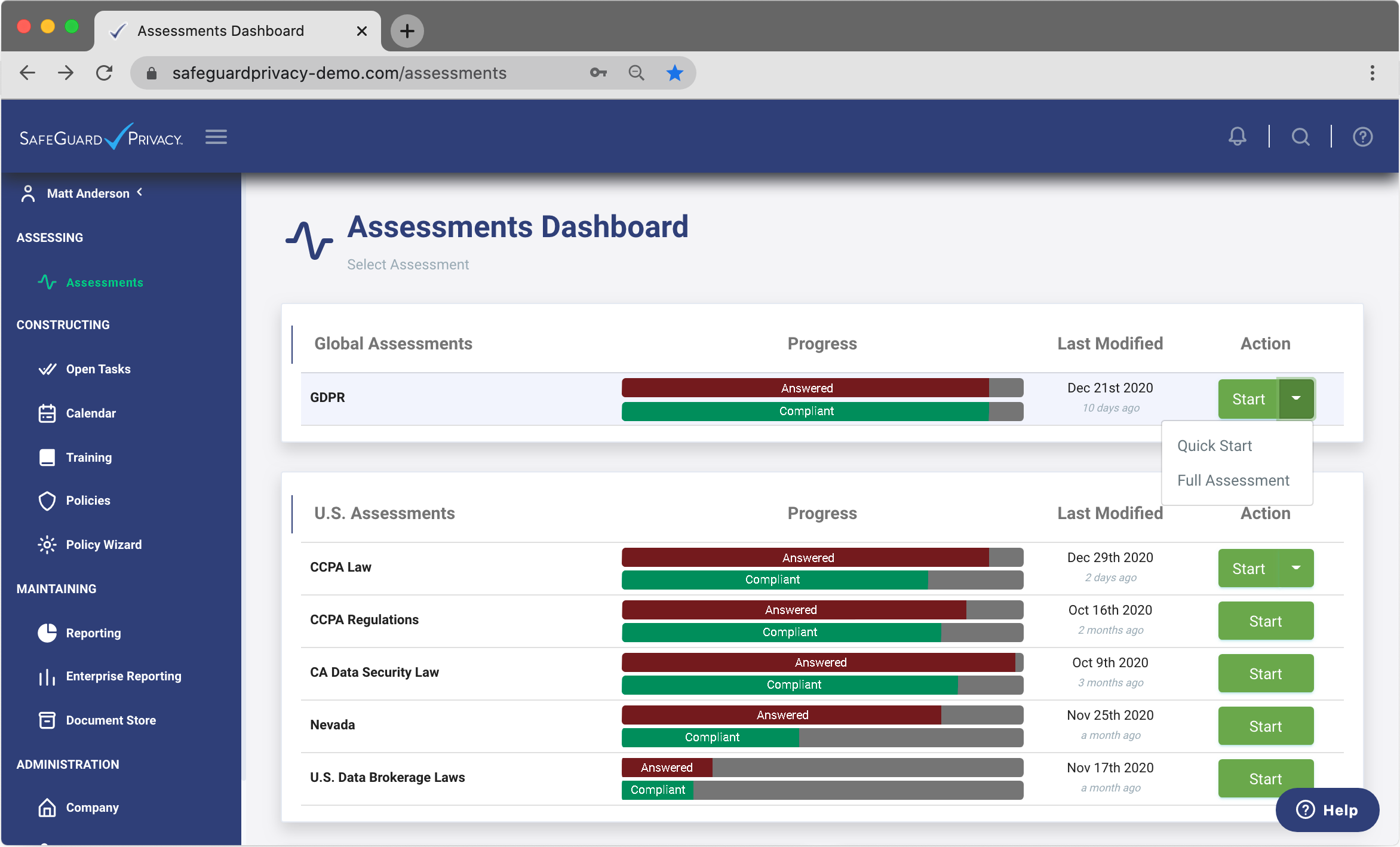Toggle the hamburger menu icon

(216, 137)
